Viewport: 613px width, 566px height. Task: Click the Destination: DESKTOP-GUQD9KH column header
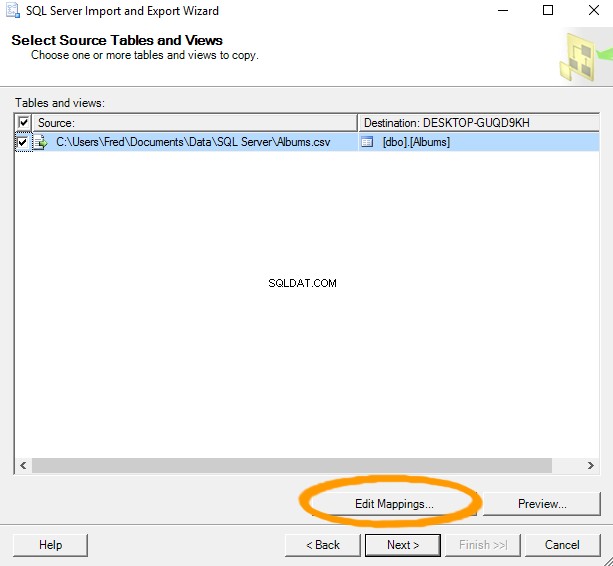coord(479,123)
